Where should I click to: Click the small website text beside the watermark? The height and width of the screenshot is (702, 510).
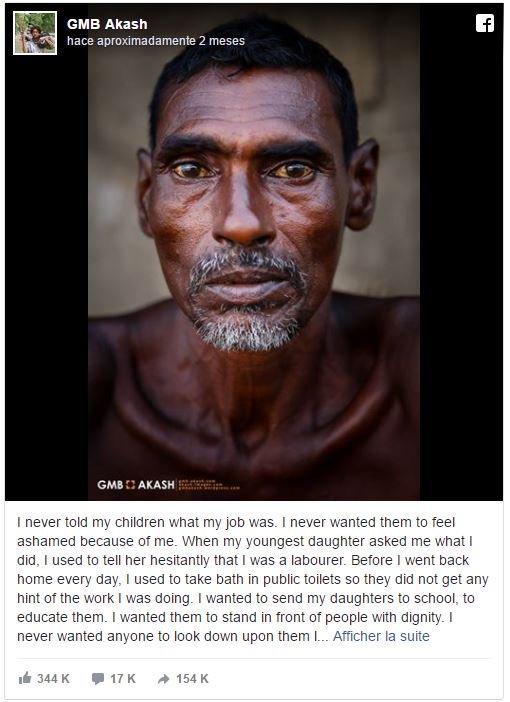(x=209, y=485)
